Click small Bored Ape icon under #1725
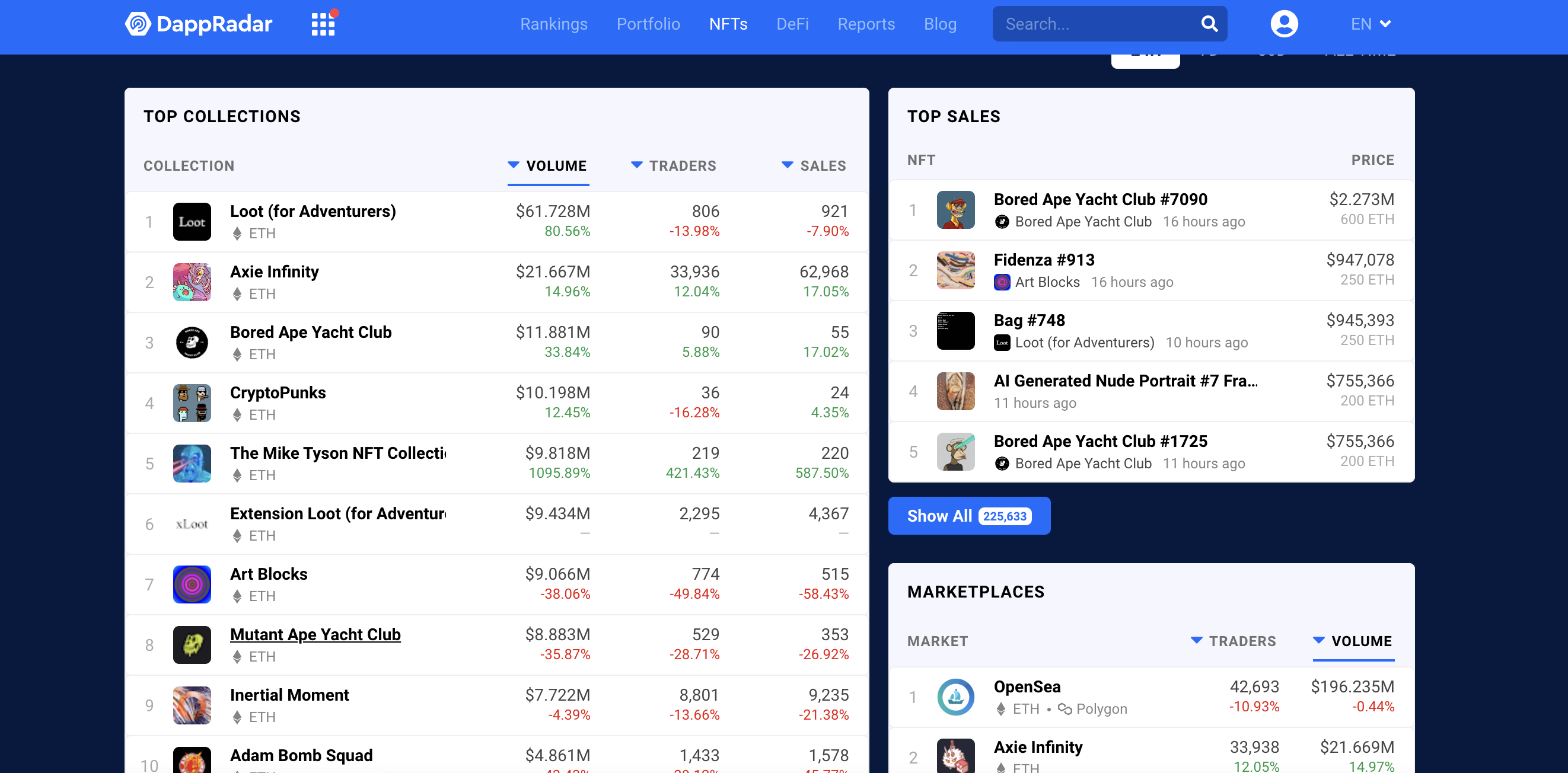 pos(1002,464)
